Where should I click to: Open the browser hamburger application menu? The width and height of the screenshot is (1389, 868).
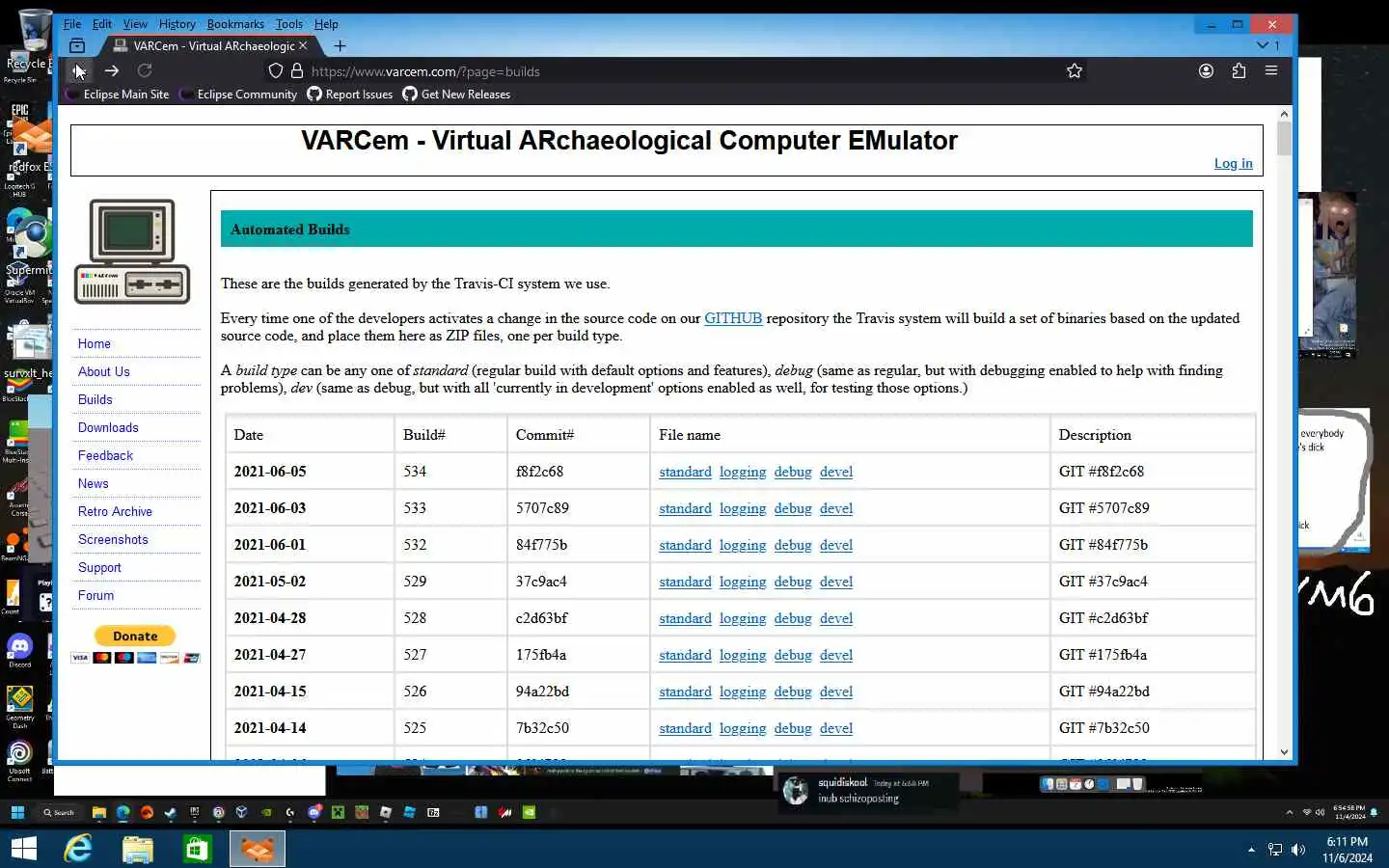coord(1271,70)
